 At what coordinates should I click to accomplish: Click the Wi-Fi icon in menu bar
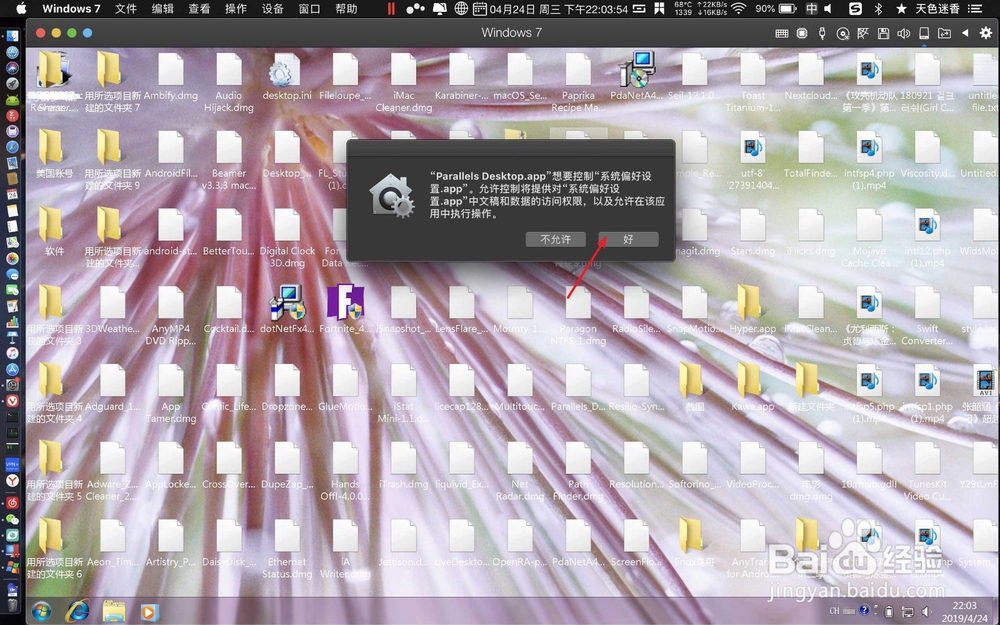tap(739, 8)
